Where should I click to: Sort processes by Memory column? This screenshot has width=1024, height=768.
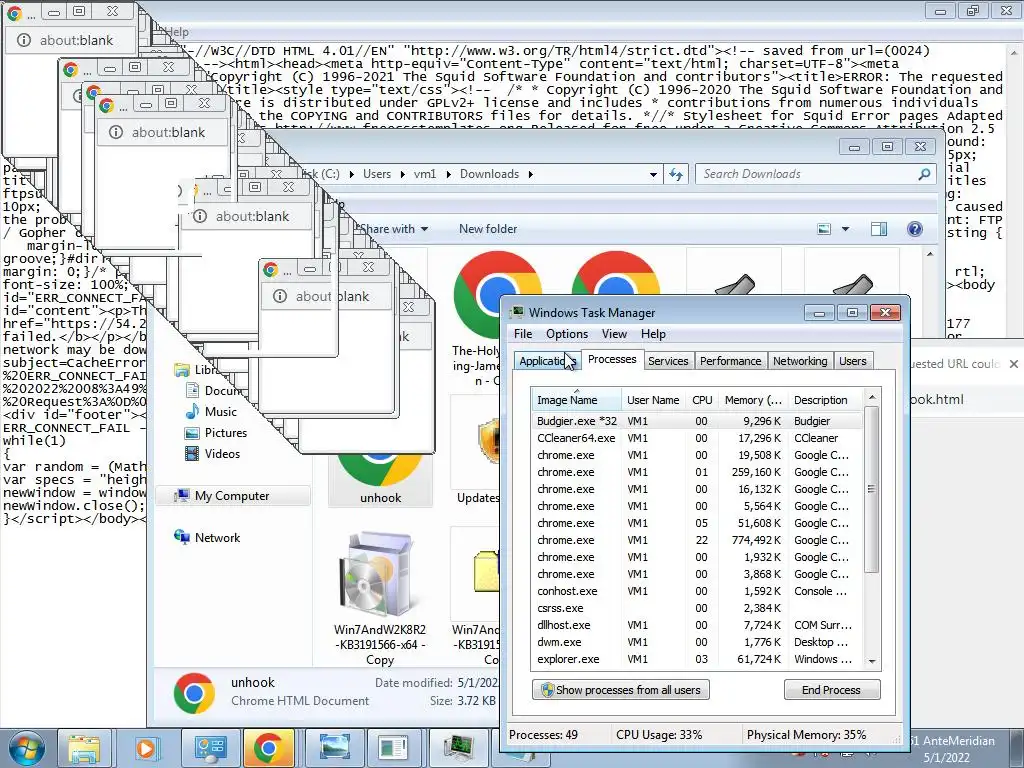(753, 400)
